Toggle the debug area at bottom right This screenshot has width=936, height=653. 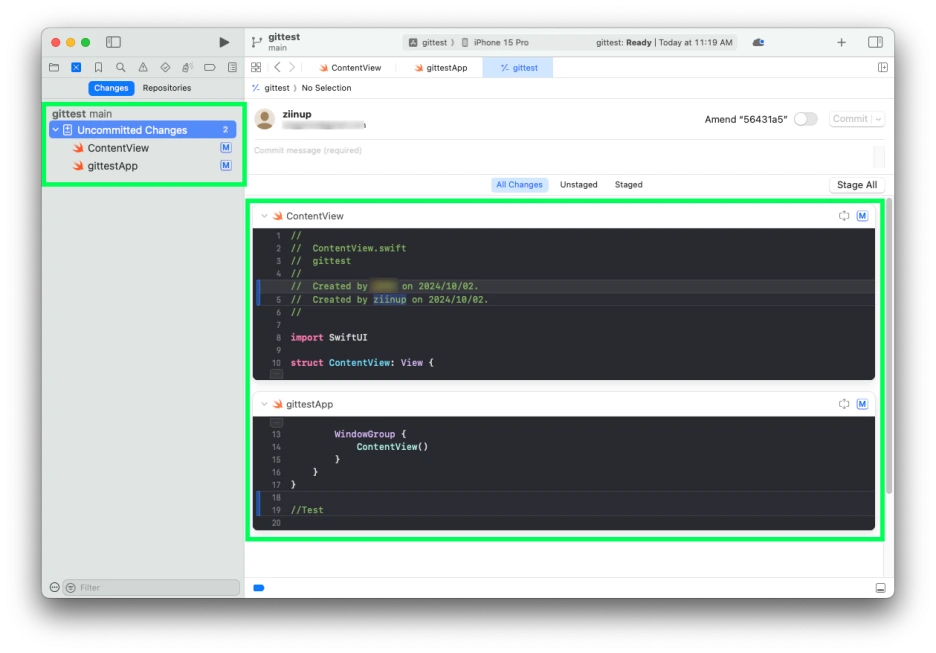click(880, 588)
